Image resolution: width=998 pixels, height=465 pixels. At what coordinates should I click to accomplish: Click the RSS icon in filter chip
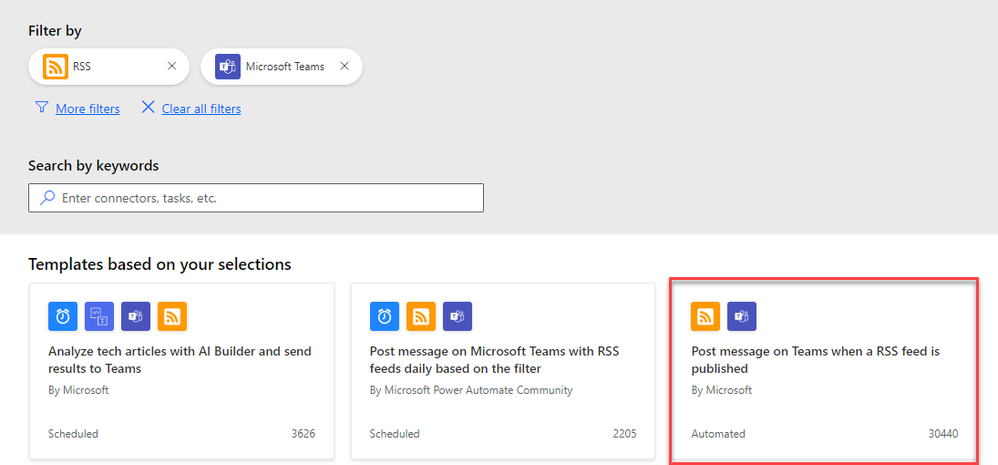click(55, 66)
